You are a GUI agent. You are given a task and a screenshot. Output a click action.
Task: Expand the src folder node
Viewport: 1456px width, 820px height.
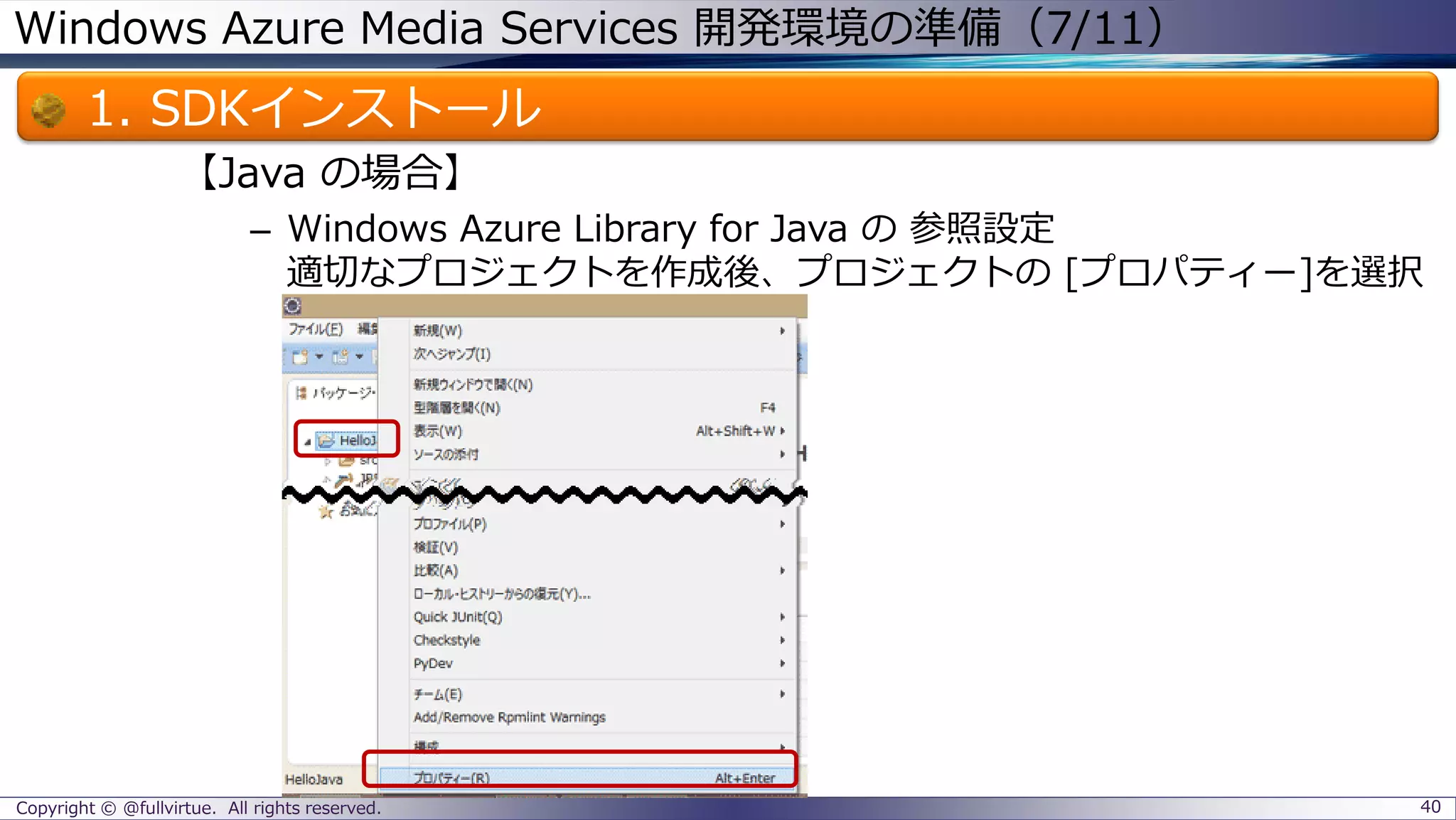[327, 462]
